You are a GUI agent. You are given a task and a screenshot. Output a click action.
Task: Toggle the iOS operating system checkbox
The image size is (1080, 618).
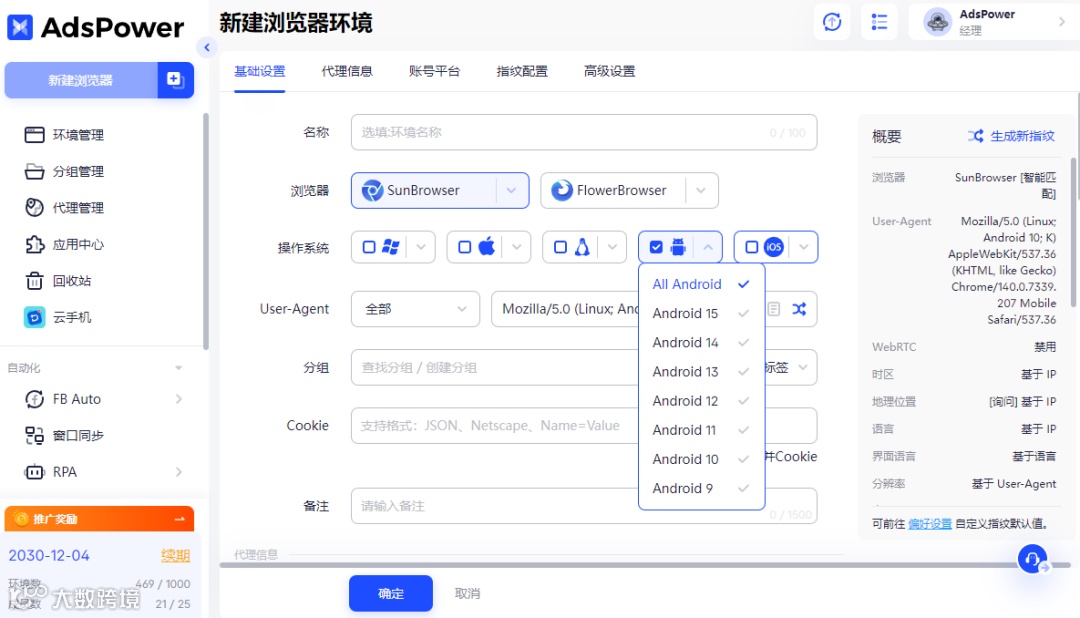pos(752,247)
